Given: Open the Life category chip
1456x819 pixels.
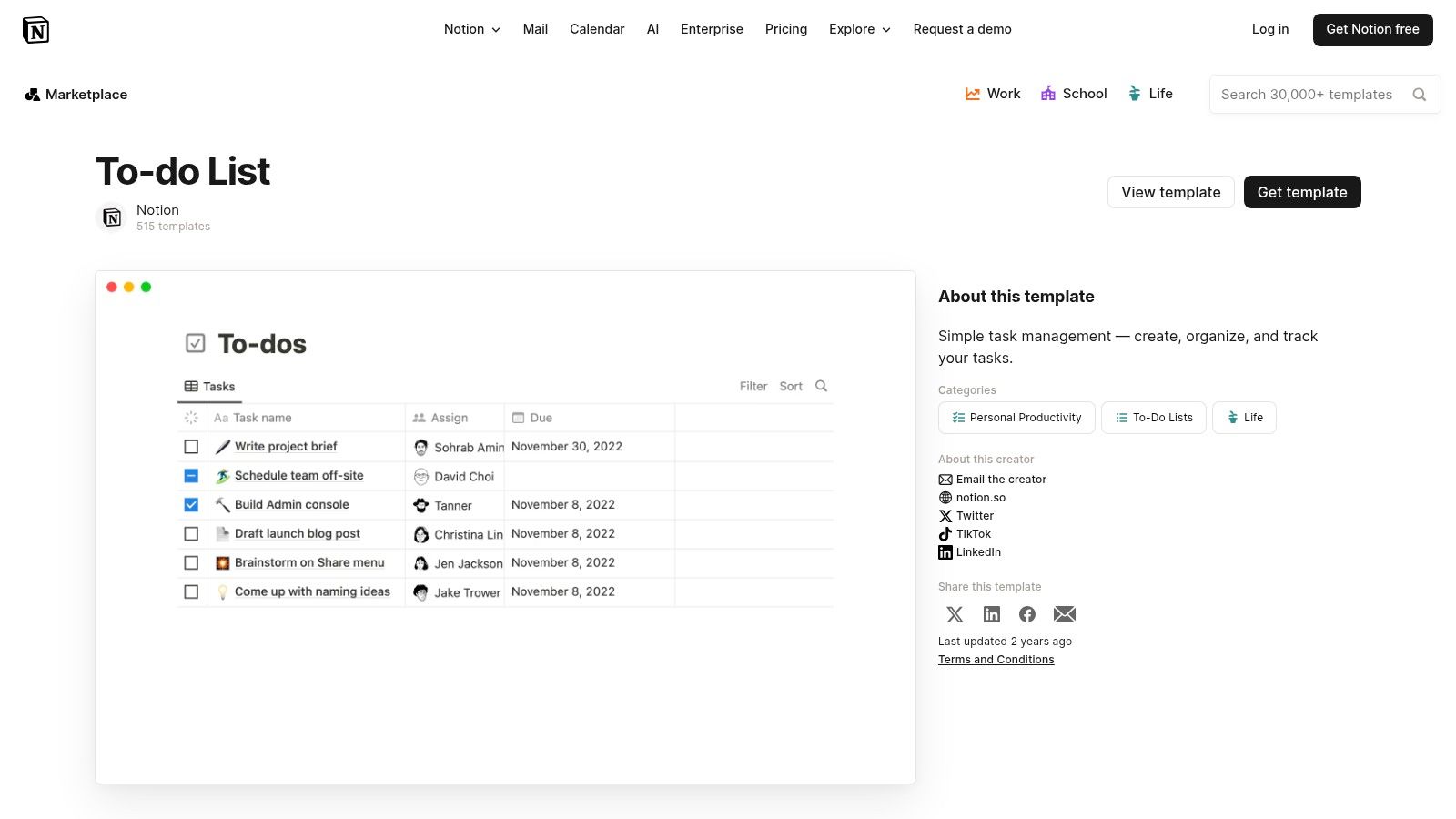Looking at the screenshot, I should coord(1244,418).
